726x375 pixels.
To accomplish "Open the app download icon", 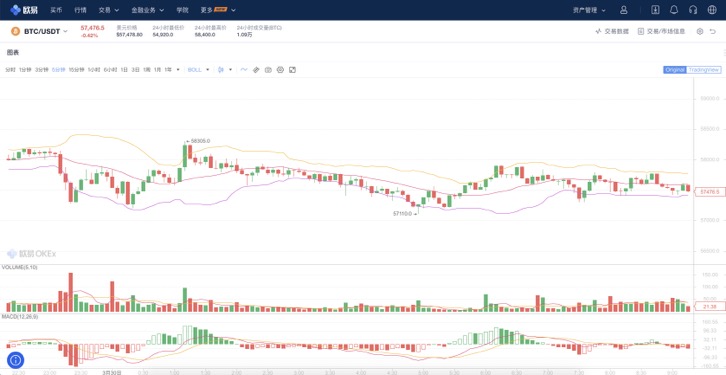I will tap(655, 10).
